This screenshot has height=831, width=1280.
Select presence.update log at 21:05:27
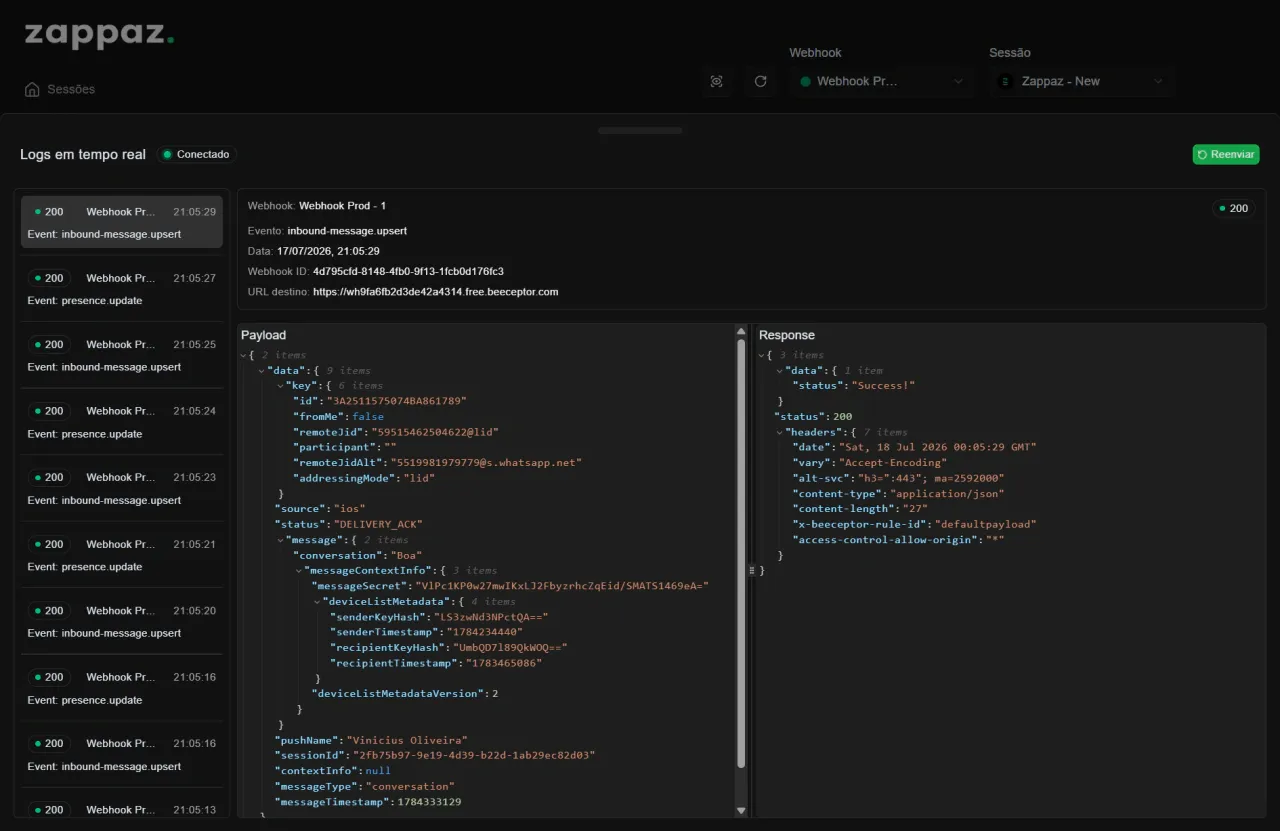[122, 289]
